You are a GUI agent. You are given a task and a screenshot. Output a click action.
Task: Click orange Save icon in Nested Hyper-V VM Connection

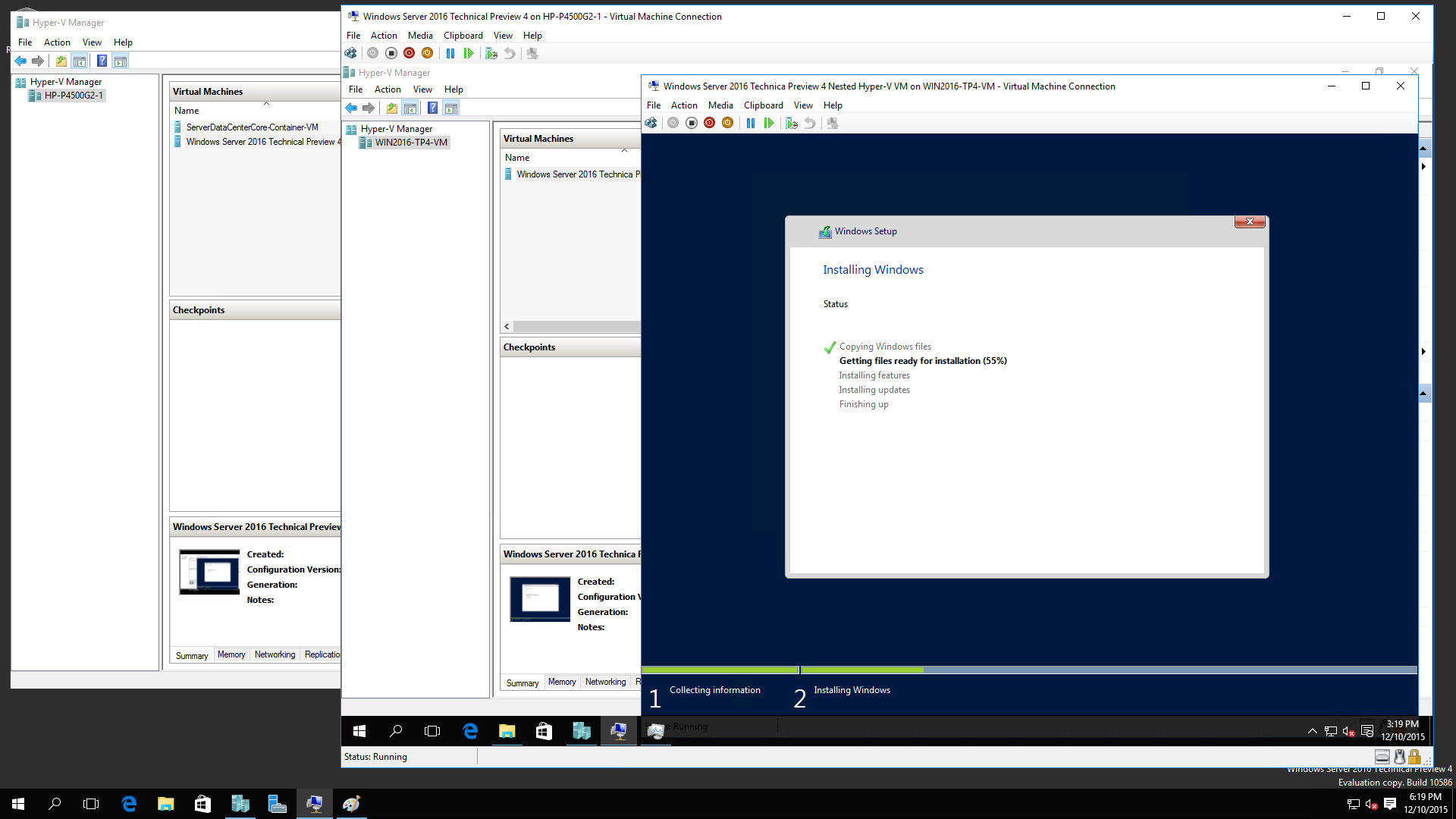[x=728, y=123]
